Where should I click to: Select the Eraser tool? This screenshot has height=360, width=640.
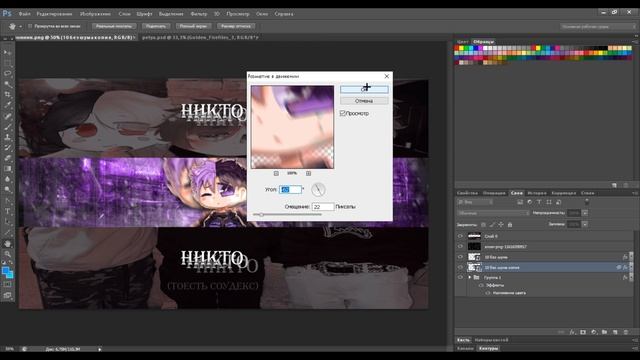(x=7, y=158)
